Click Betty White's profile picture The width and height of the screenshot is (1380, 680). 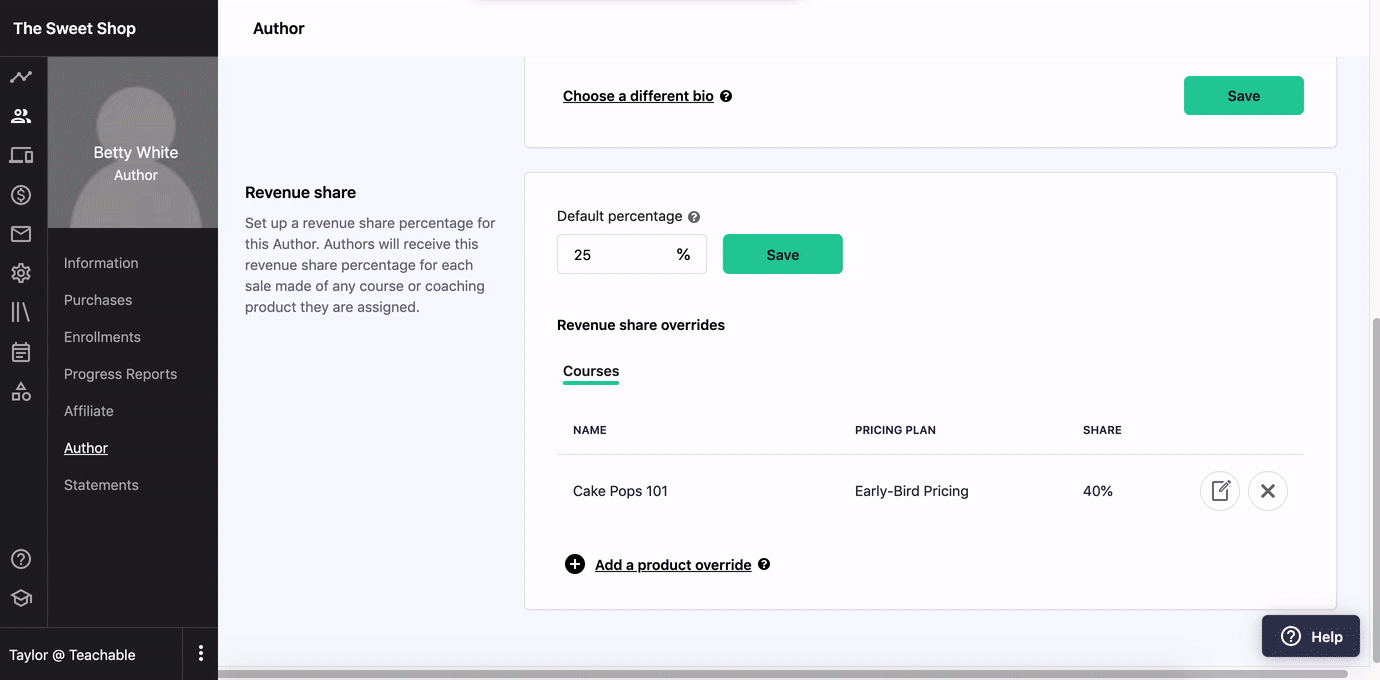[x=133, y=142]
